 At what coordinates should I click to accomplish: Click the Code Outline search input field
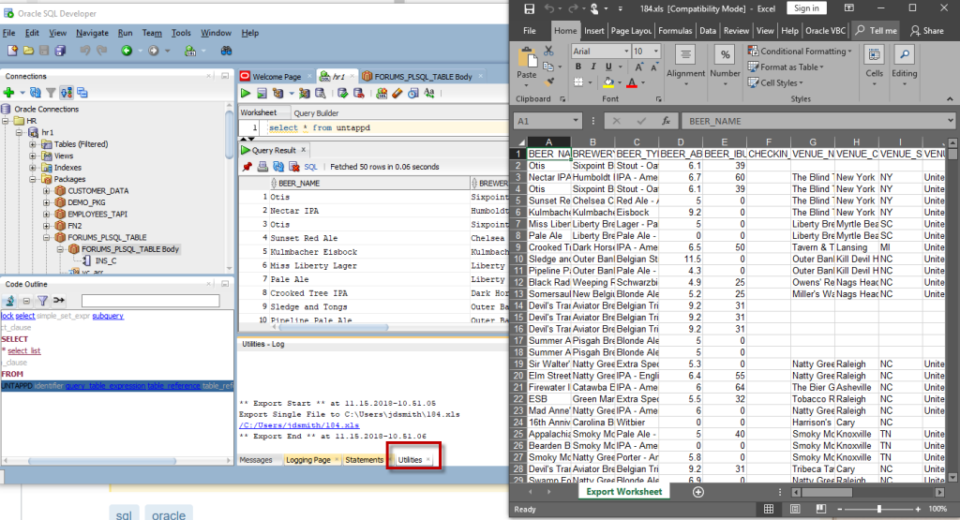[151, 301]
